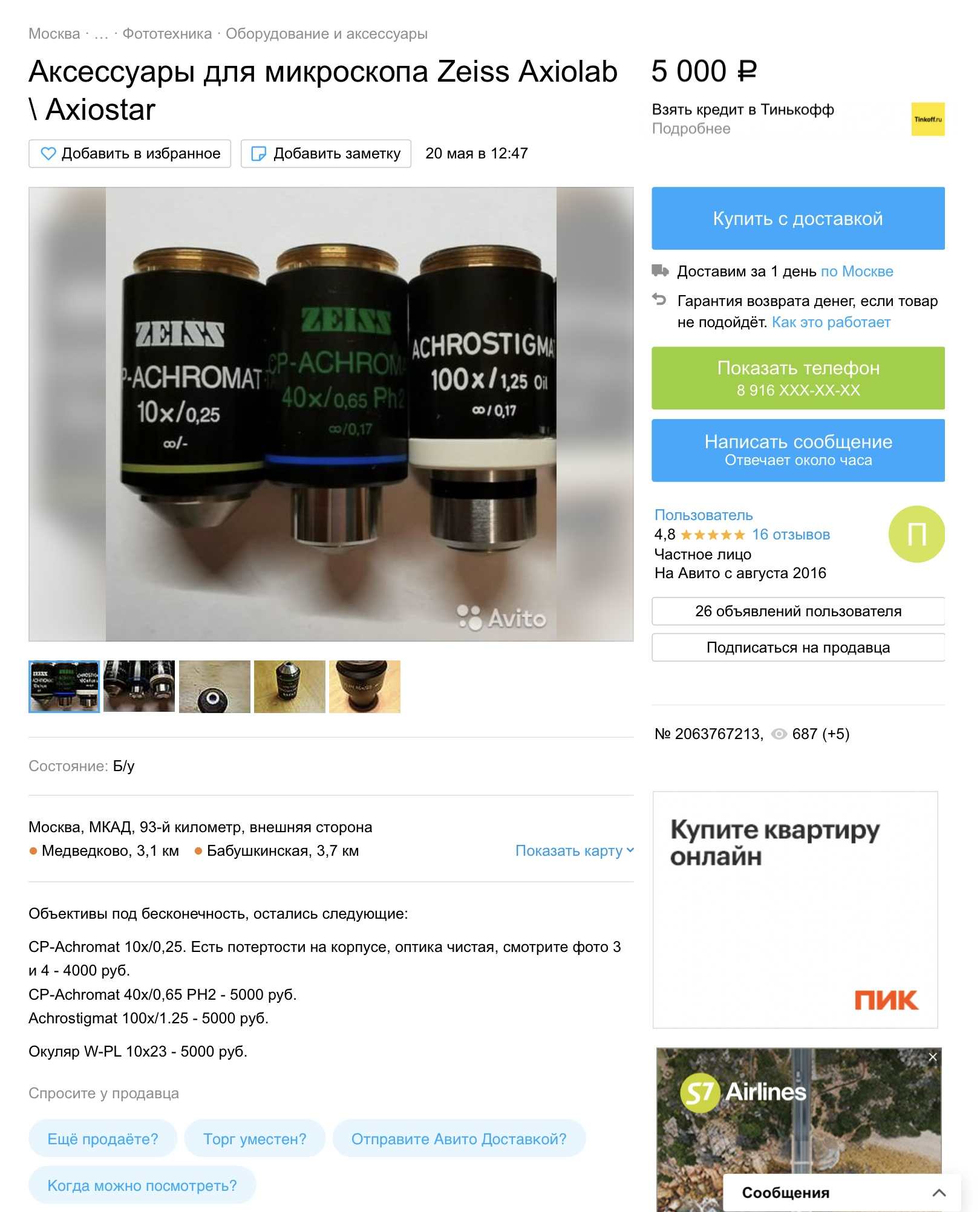Image resolution: width=980 pixels, height=1212 pixels.
Task: Select the objective-on-table fourth thumbnail
Action: coord(289,686)
